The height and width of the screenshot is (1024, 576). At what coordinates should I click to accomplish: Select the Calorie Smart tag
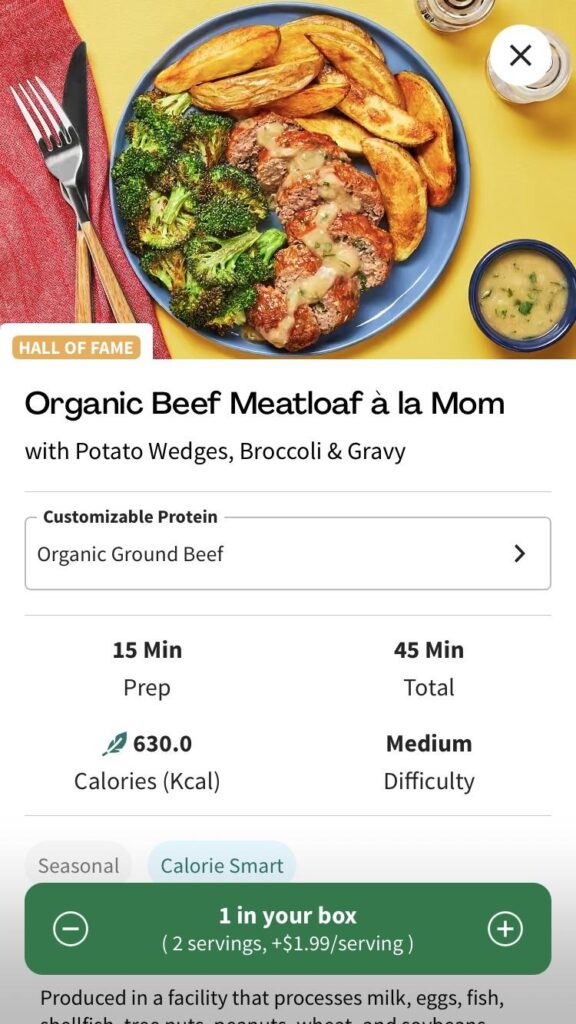tap(221, 866)
